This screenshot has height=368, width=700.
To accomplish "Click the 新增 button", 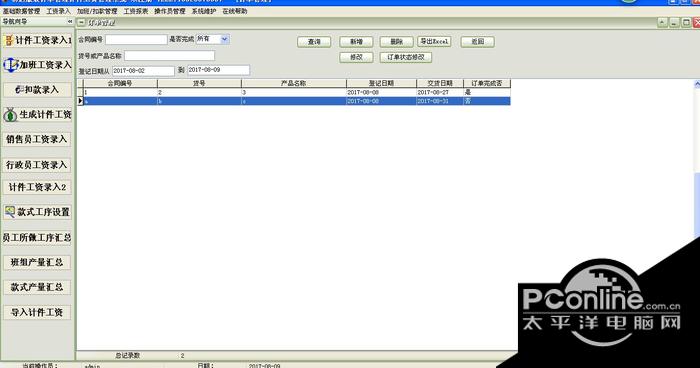I will point(356,42).
